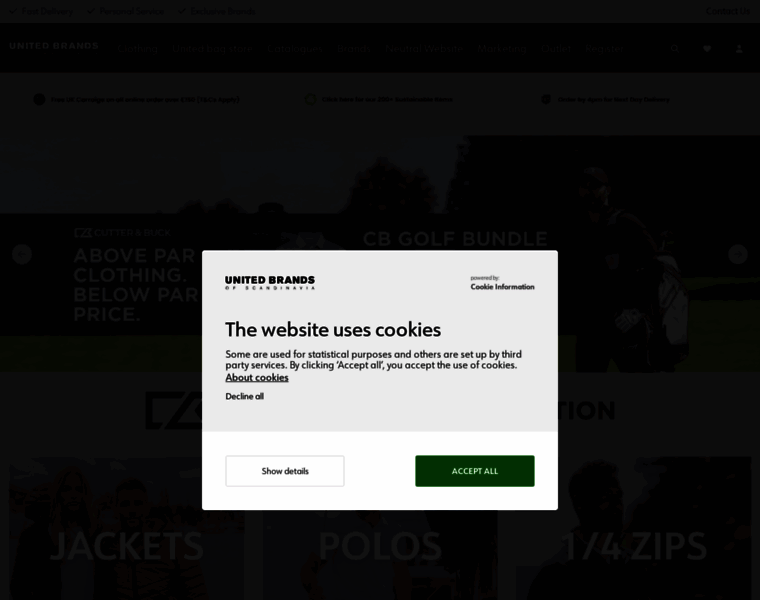Open the wishlist heart icon
Viewport: 760px width, 600px height.
pos(707,48)
